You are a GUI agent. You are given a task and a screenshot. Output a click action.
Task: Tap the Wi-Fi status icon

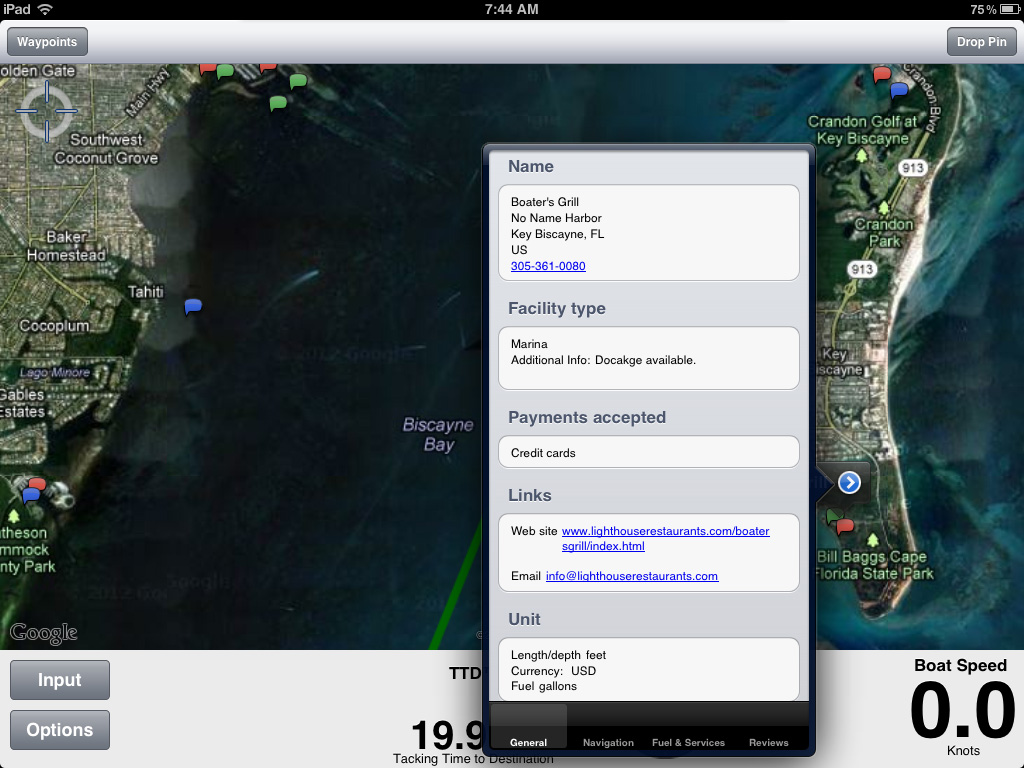coord(44,9)
